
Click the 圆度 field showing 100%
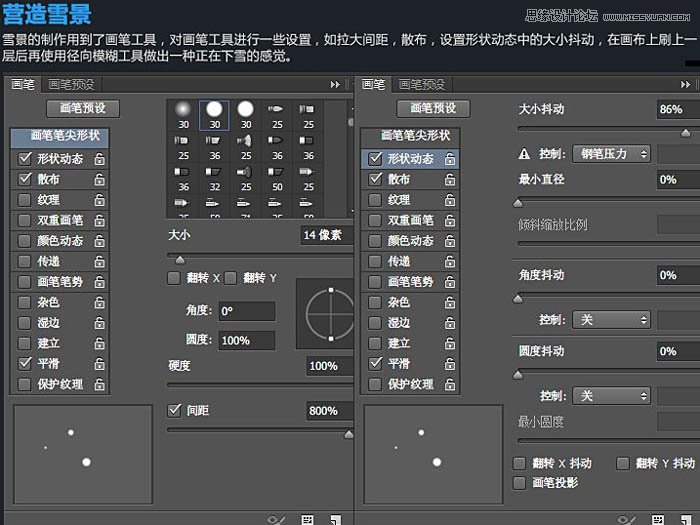[x=246, y=341]
